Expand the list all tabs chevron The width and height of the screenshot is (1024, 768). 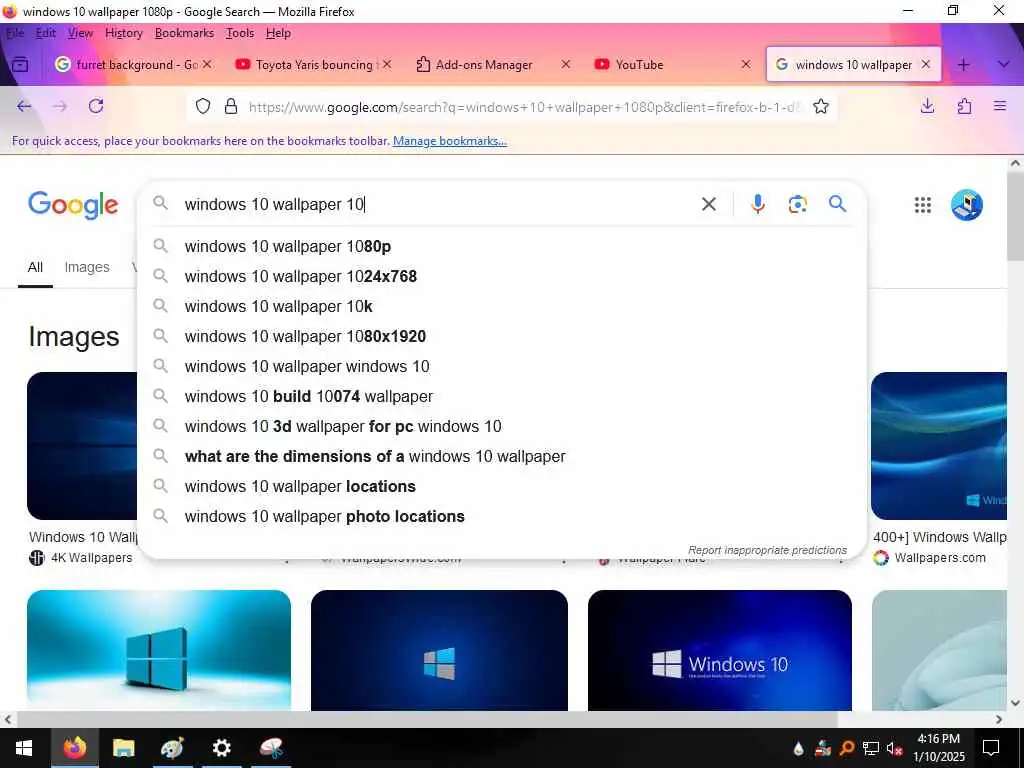1004,65
